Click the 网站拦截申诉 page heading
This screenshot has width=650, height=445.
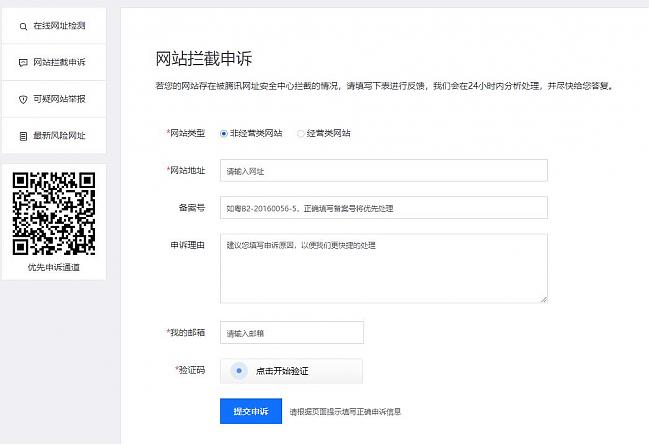tap(204, 58)
